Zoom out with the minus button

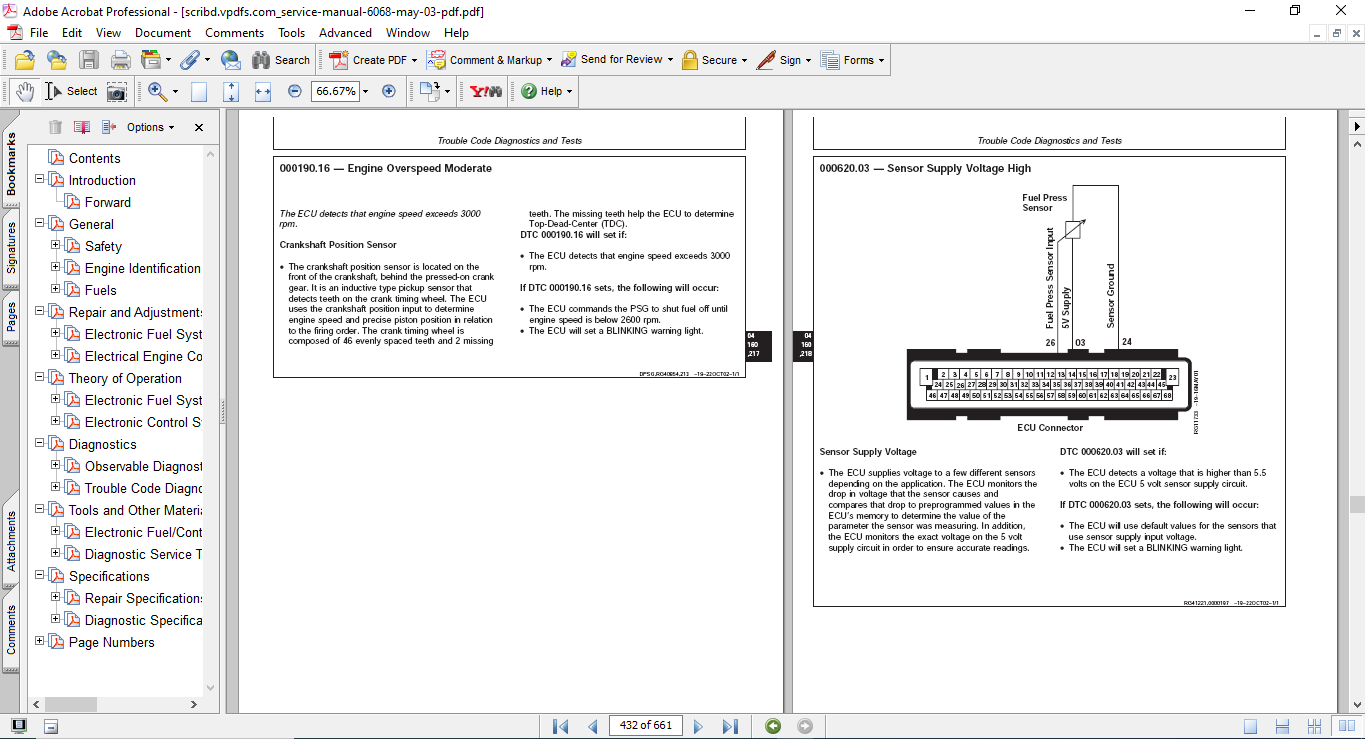click(x=294, y=91)
